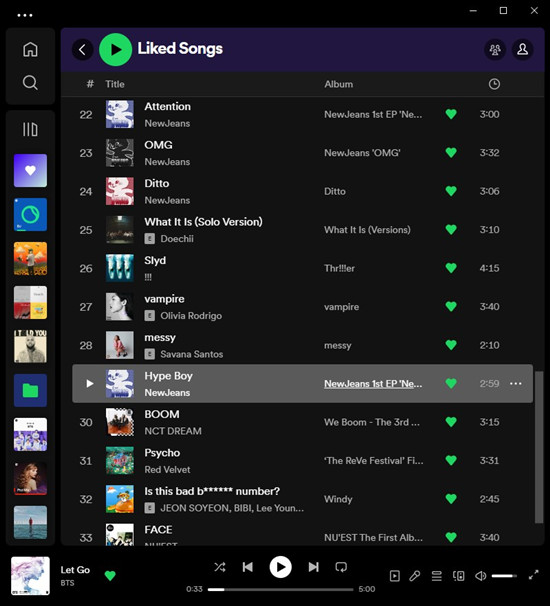
Task: Enter full screen with the expand icon
Action: pos(533,575)
